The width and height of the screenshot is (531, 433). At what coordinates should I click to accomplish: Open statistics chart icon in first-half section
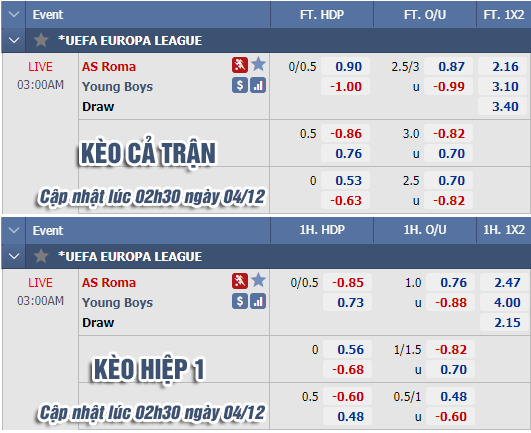click(258, 301)
